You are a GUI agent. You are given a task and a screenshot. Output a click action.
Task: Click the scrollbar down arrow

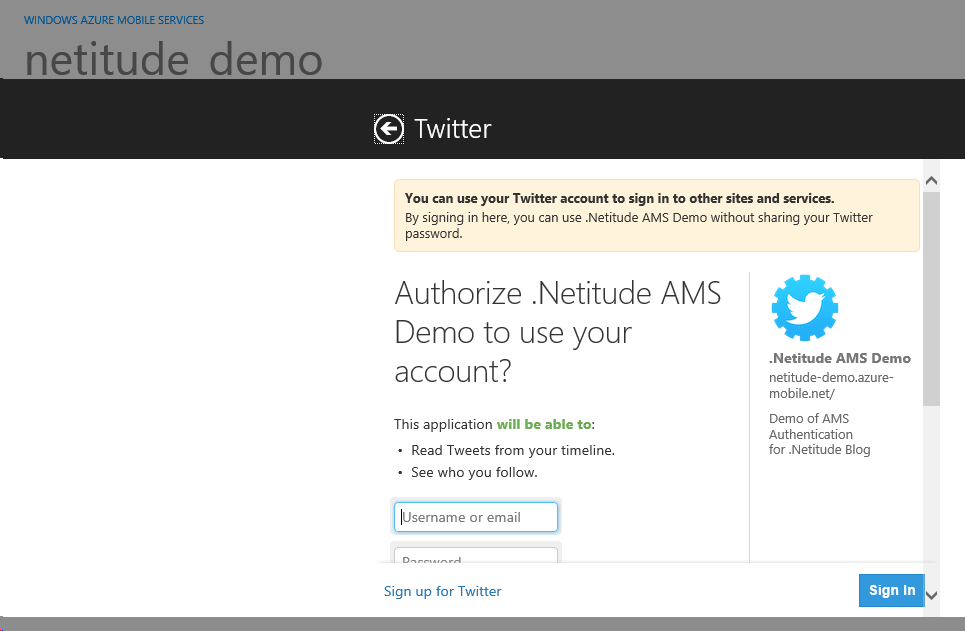931,595
